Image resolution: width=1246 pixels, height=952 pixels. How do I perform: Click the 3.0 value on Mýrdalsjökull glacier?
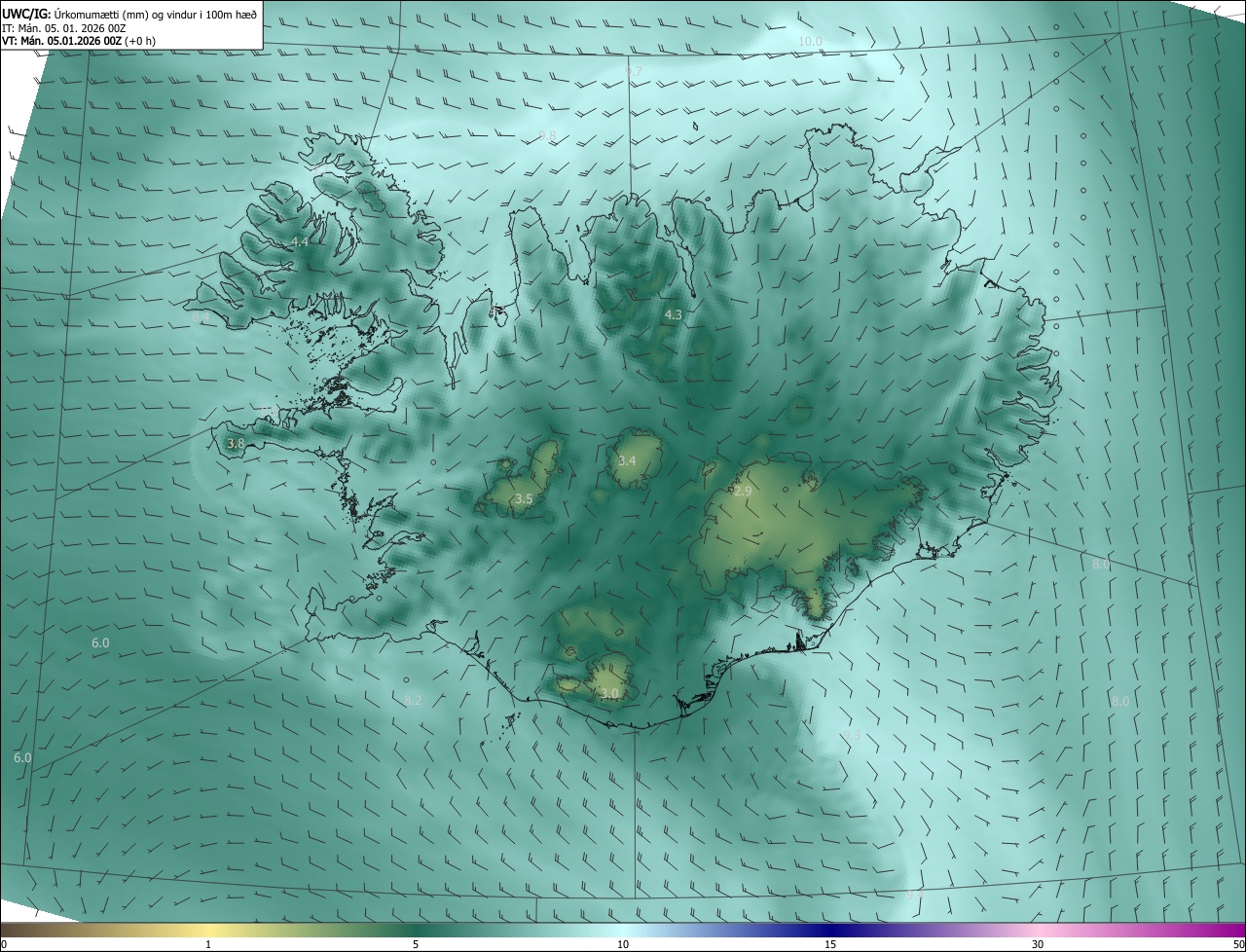point(609,693)
